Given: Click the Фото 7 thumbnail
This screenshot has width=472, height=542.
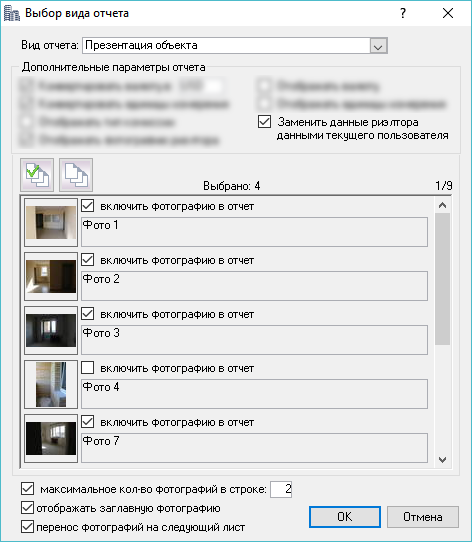Looking at the screenshot, I should [x=51, y=438].
